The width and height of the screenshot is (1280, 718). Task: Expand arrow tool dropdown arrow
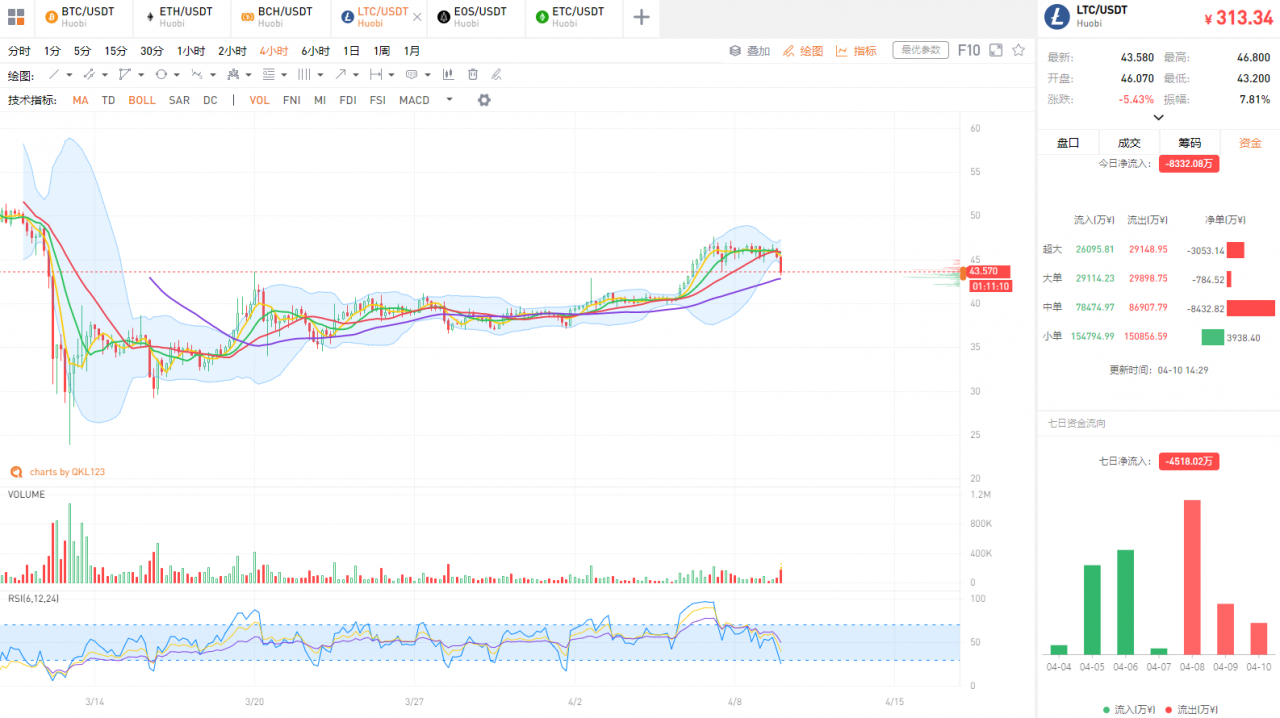(x=356, y=74)
